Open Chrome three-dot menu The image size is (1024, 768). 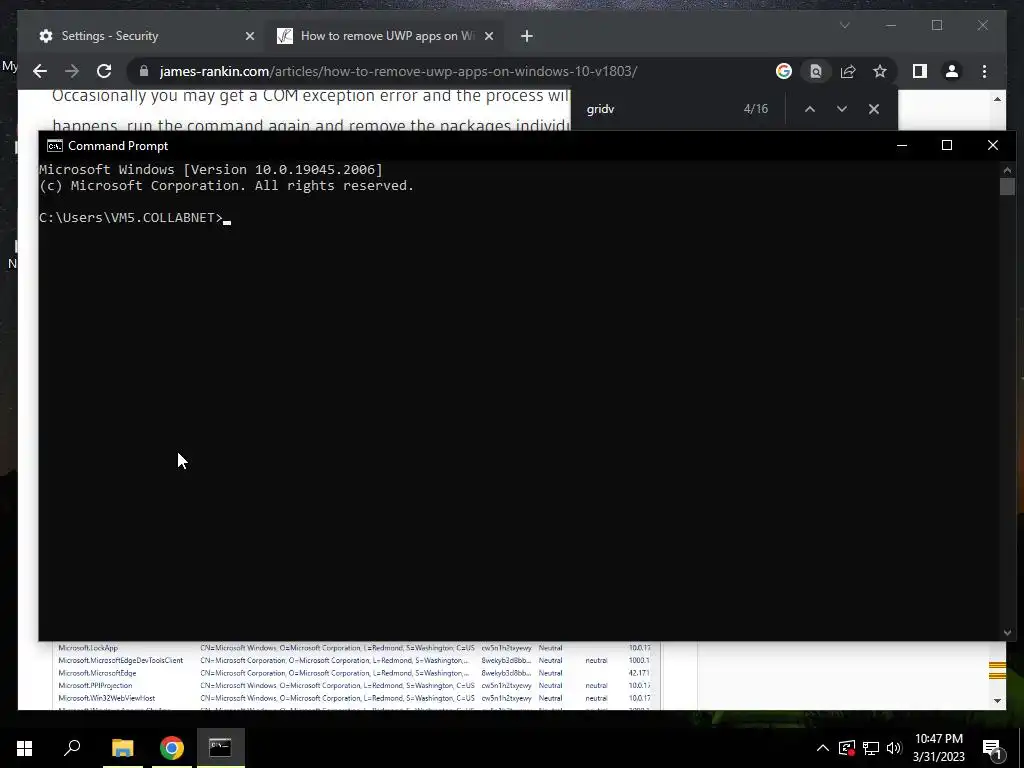[984, 71]
